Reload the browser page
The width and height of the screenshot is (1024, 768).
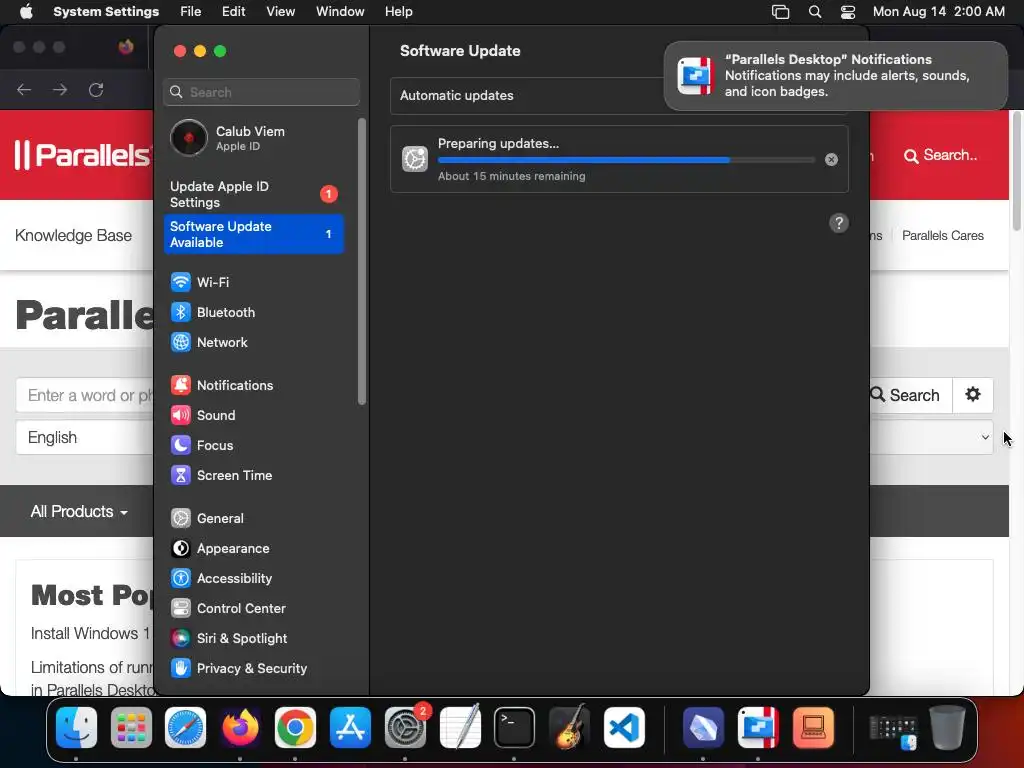pos(96,90)
